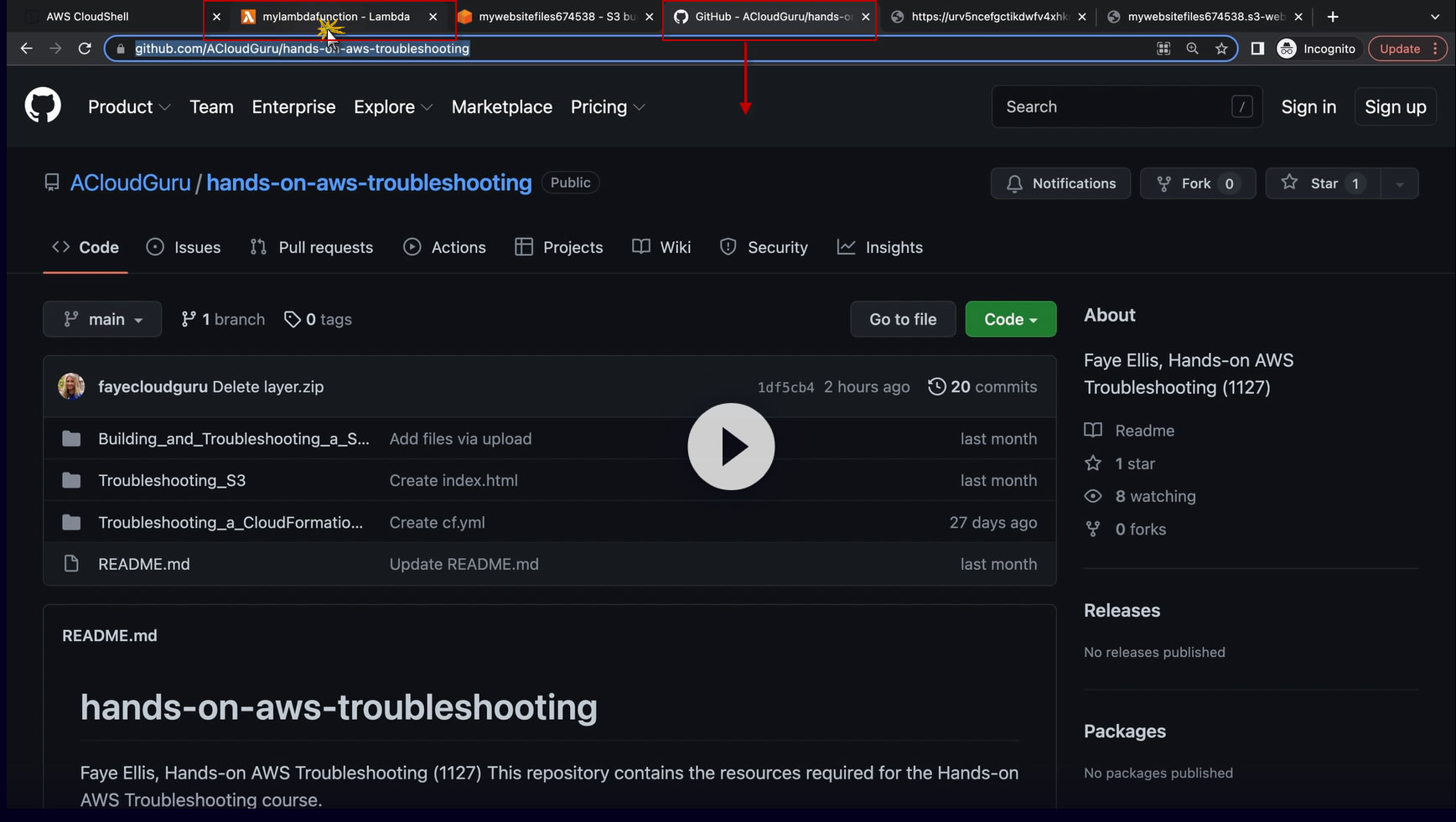The height and width of the screenshot is (822, 1456).
Task: Expand the Product menu
Action: (x=129, y=107)
